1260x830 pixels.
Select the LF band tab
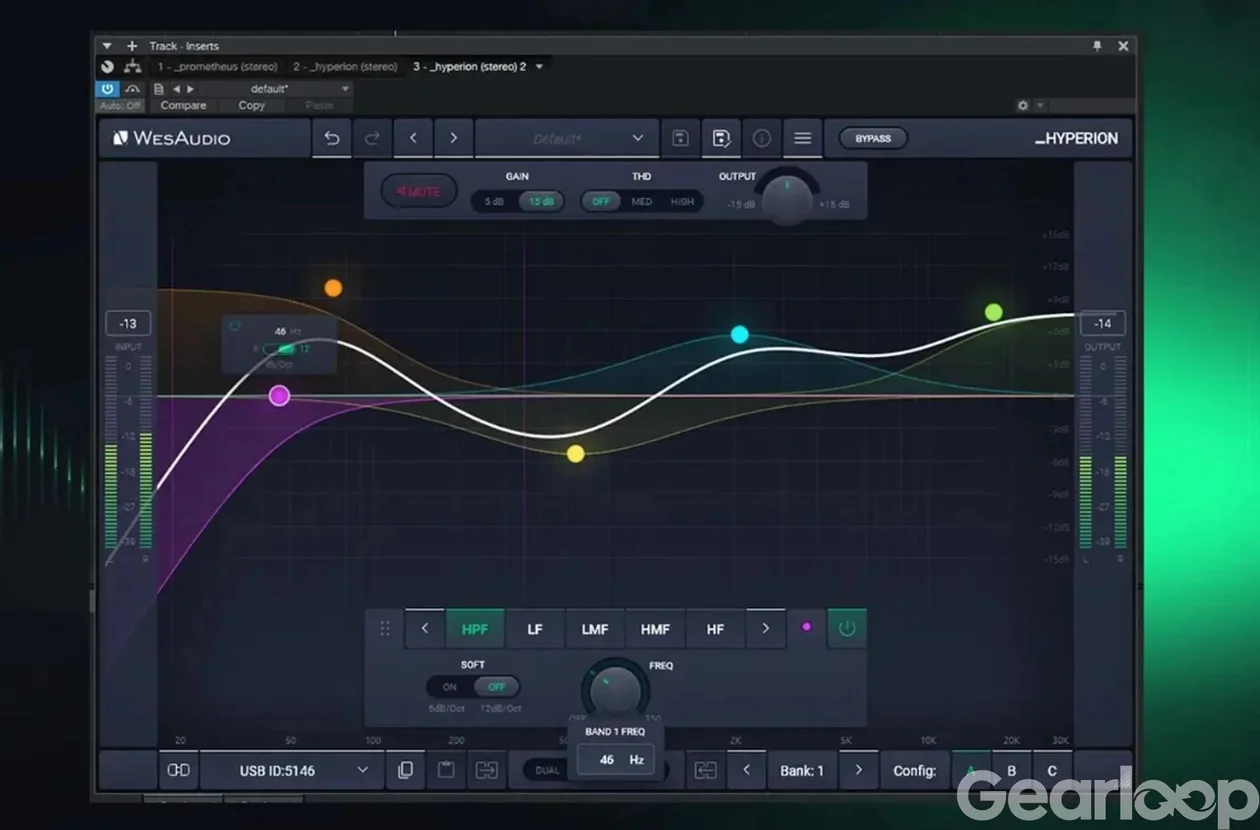coord(535,629)
